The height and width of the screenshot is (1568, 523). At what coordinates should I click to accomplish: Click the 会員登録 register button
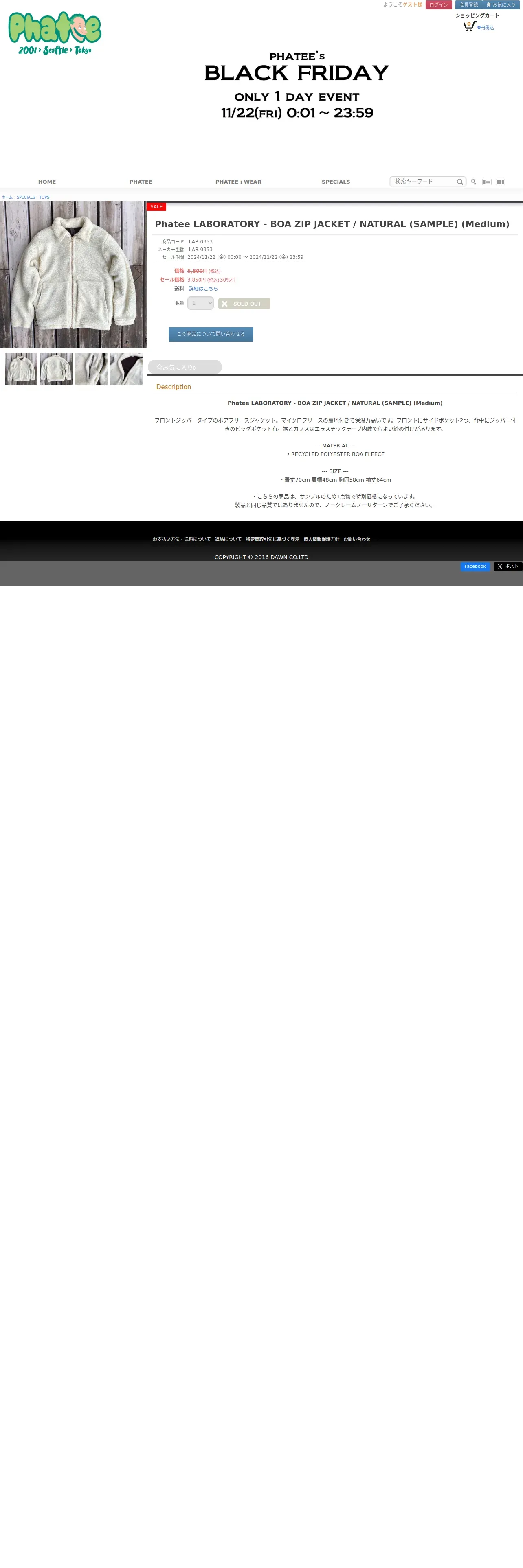pyautogui.click(x=469, y=5)
